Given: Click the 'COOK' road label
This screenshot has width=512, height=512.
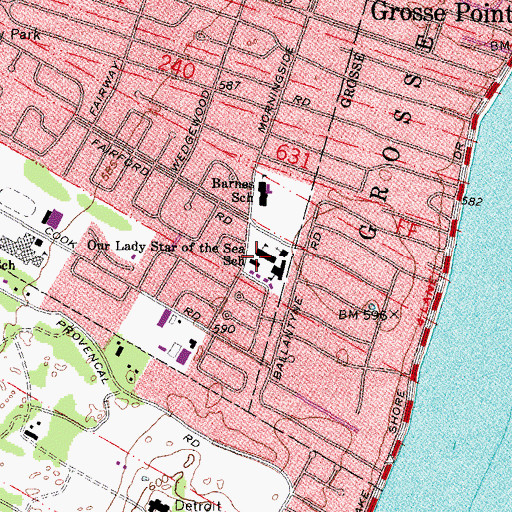Looking at the screenshot, I should point(60,238).
